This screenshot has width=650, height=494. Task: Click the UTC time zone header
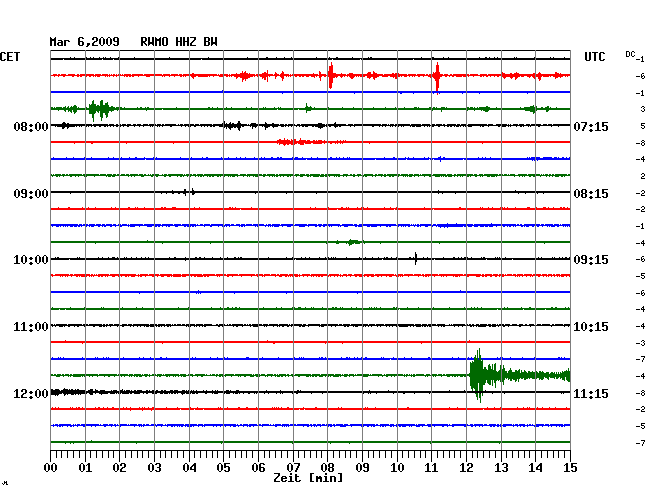[x=595, y=57]
